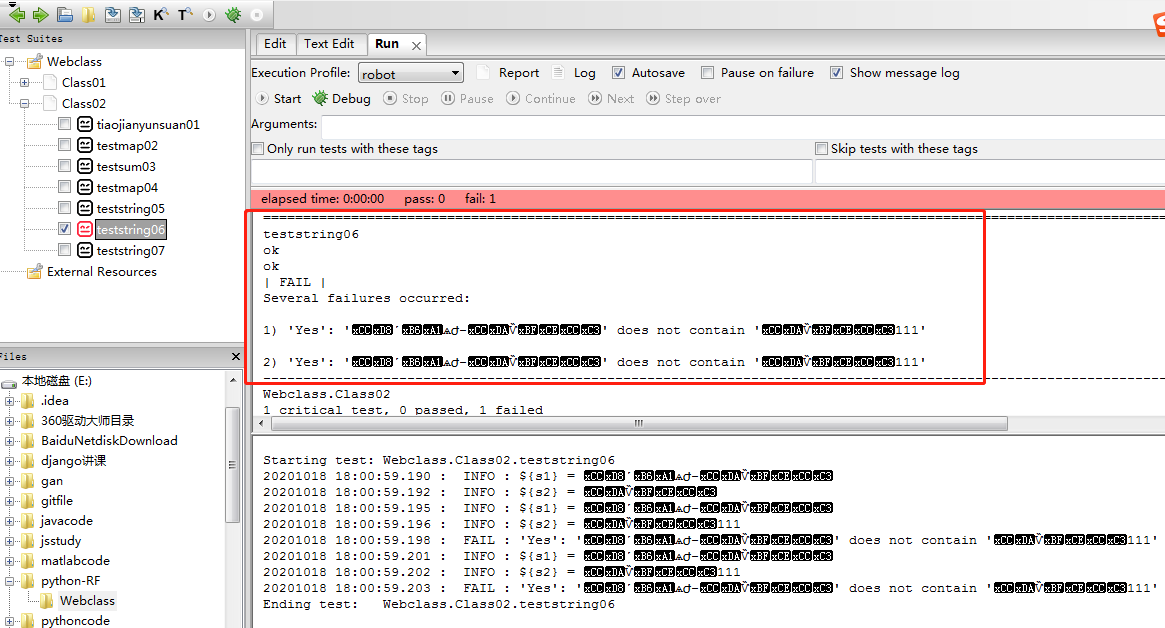The height and width of the screenshot is (628, 1165).
Task: Select the Class01 suite
Action: point(84,82)
